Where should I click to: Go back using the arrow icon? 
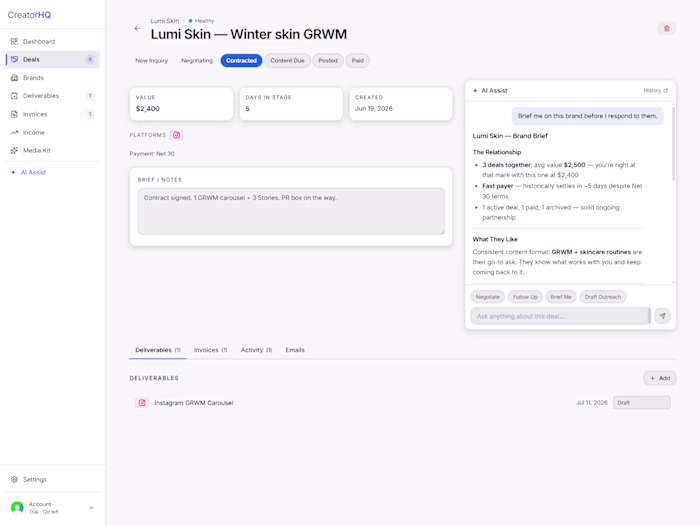137,29
